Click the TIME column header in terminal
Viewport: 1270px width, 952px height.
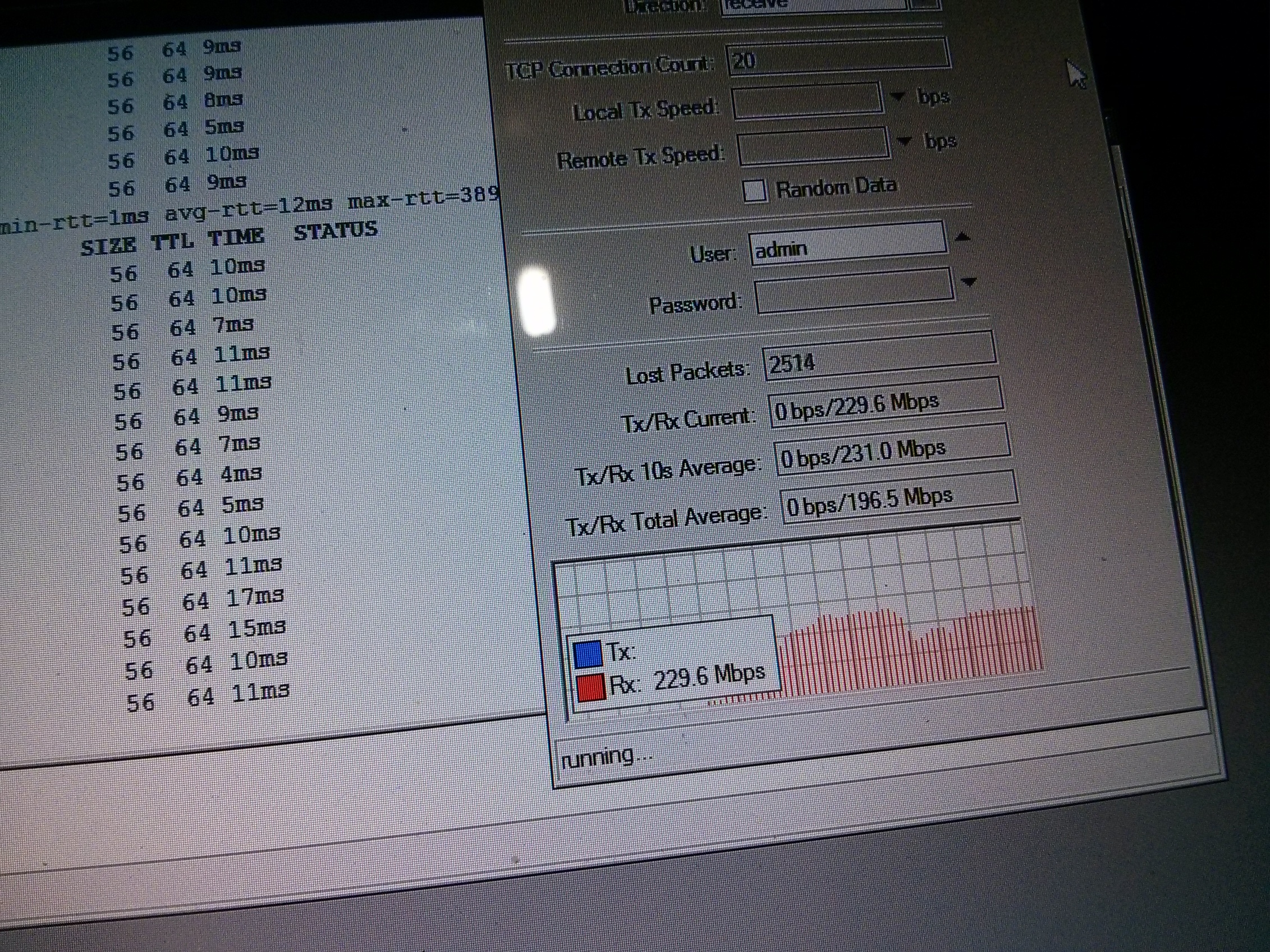235,237
